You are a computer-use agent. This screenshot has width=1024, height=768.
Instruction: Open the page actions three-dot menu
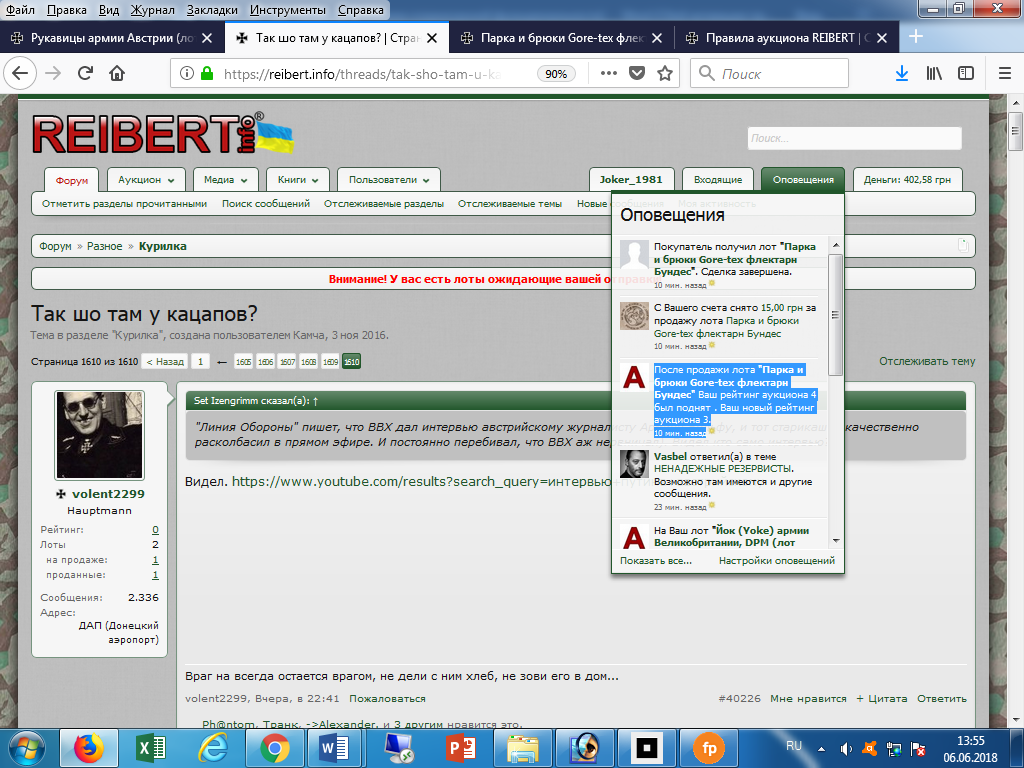tap(609, 74)
